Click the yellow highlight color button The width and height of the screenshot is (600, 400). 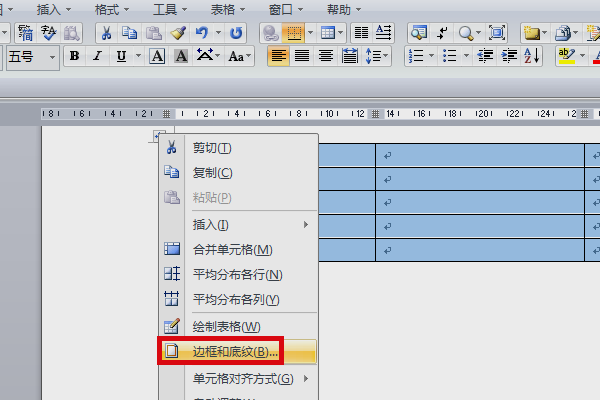point(566,56)
